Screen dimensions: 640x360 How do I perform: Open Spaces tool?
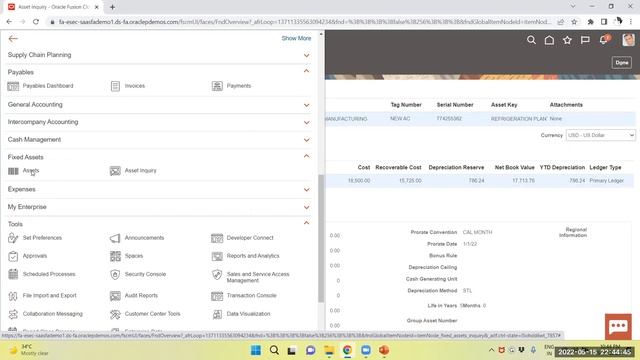[133, 256]
